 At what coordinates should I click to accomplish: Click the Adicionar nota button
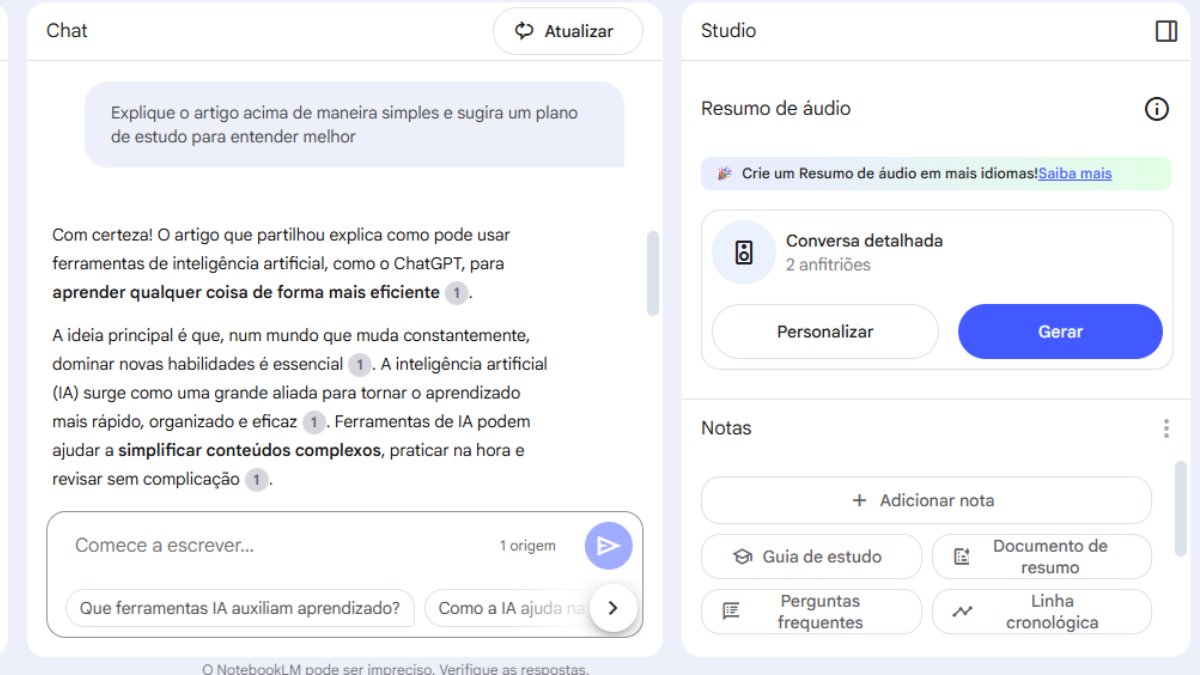(926, 500)
